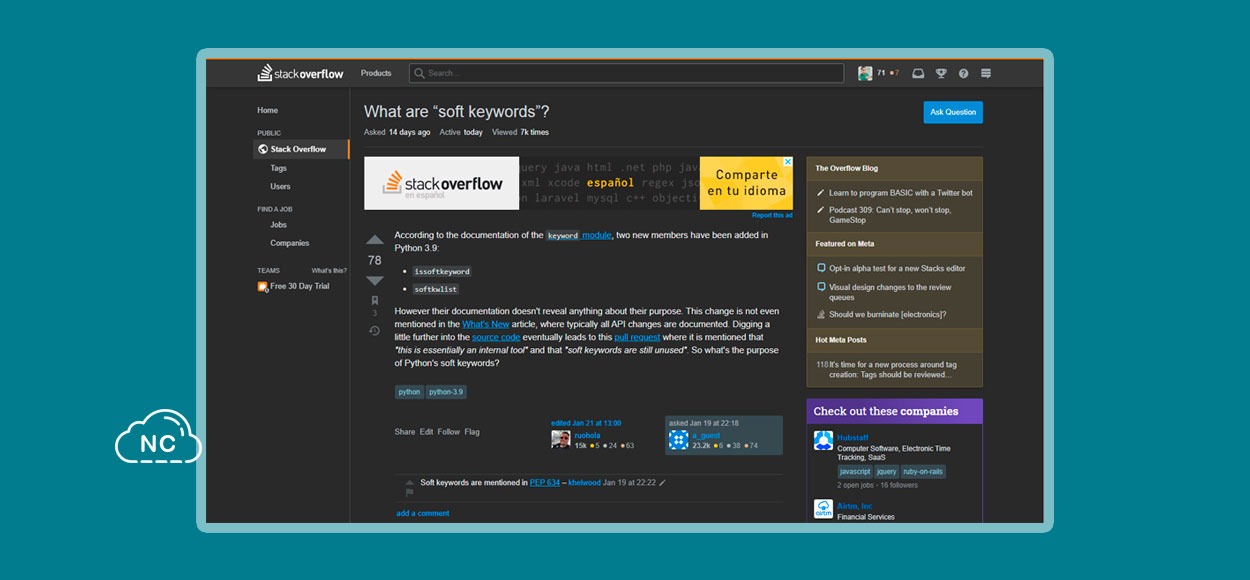Click the Airtm company logo
The width and height of the screenshot is (1250, 580).
tap(823, 508)
